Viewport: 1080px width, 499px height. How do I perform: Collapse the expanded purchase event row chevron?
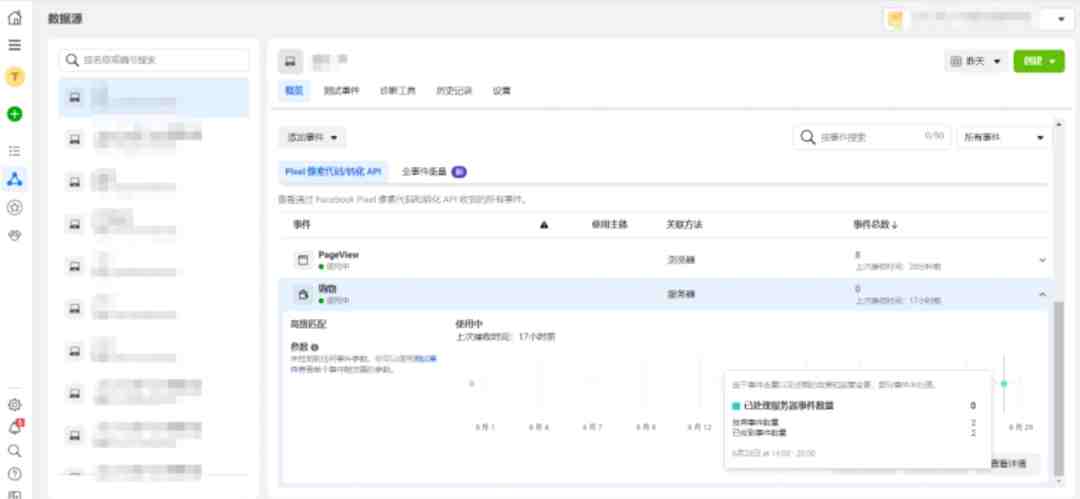pos(1042,294)
